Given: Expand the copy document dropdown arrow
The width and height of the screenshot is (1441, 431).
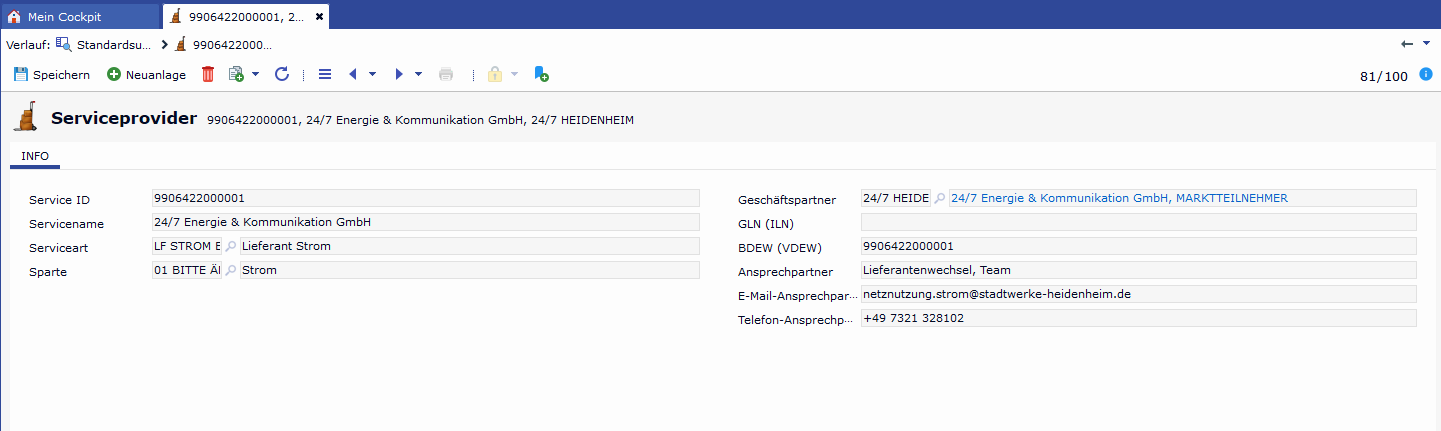Looking at the screenshot, I should coord(255,74).
